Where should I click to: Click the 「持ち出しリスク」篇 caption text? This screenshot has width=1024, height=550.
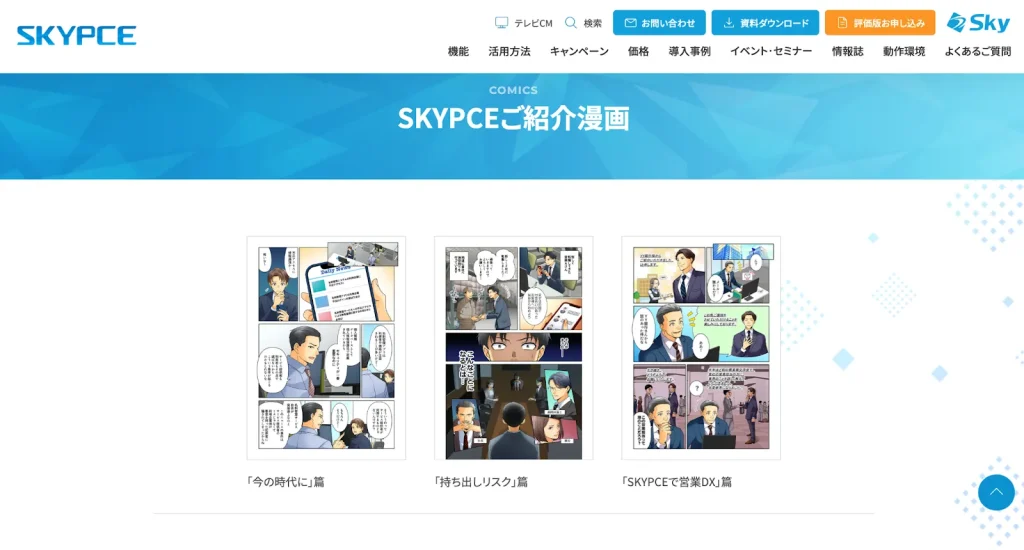(481, 482)
